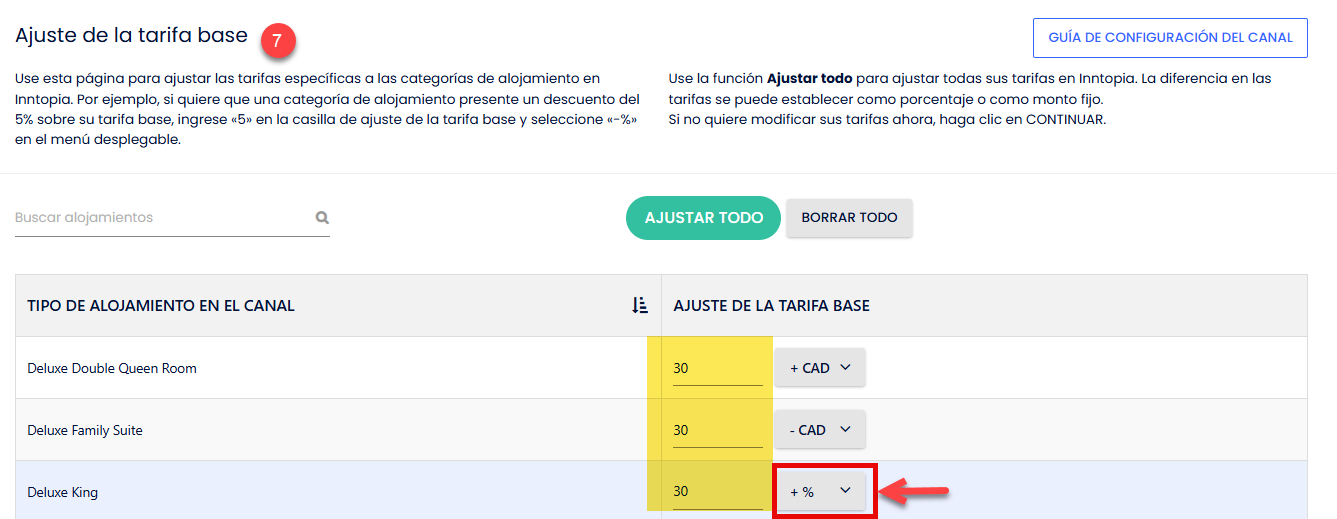The image size is (1337, 519).
Task: Open the Guía de Configuración del Canal
Action: pyautogui.click(x=1170, y=38)
